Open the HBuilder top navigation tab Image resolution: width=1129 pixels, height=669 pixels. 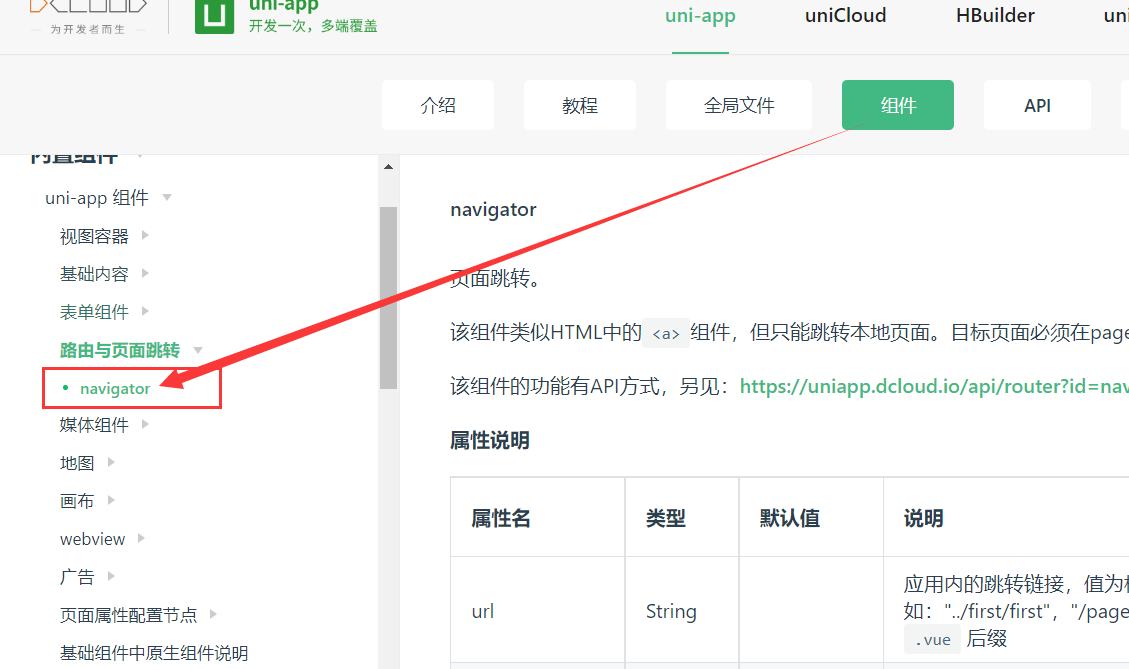point(995,16)
